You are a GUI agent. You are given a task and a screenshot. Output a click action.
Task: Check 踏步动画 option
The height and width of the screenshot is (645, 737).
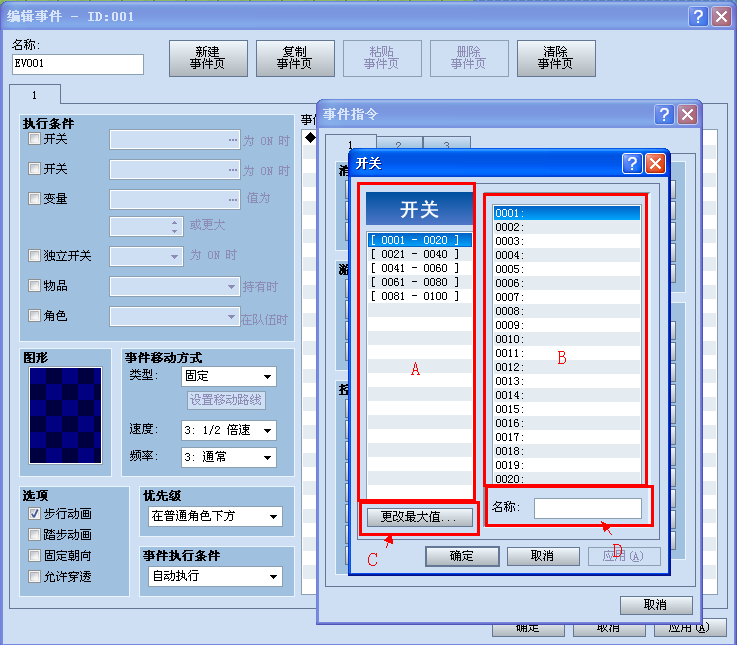click(34, 535)
